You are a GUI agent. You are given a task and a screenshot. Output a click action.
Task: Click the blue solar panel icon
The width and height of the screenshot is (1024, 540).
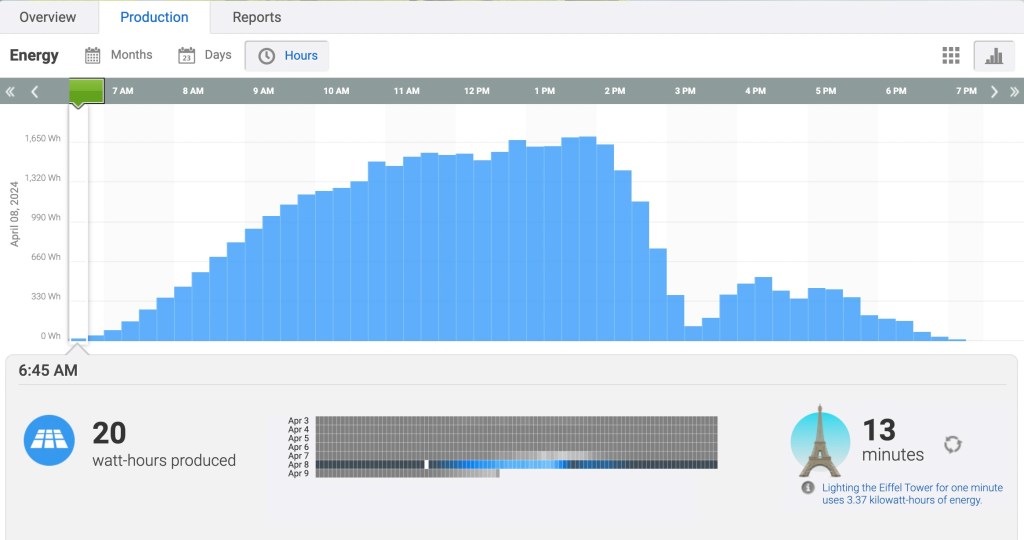[49, 441]
